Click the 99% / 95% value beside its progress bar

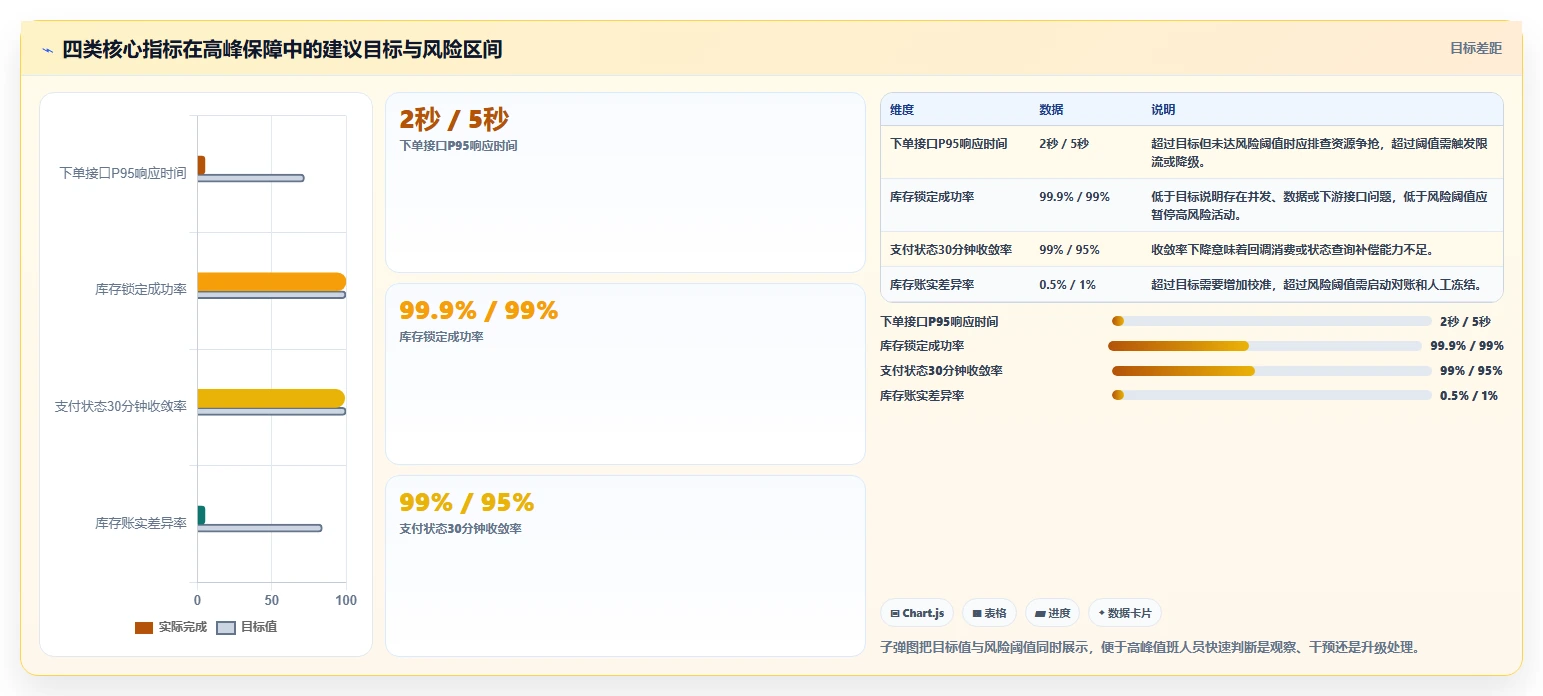coord(1471,370)
